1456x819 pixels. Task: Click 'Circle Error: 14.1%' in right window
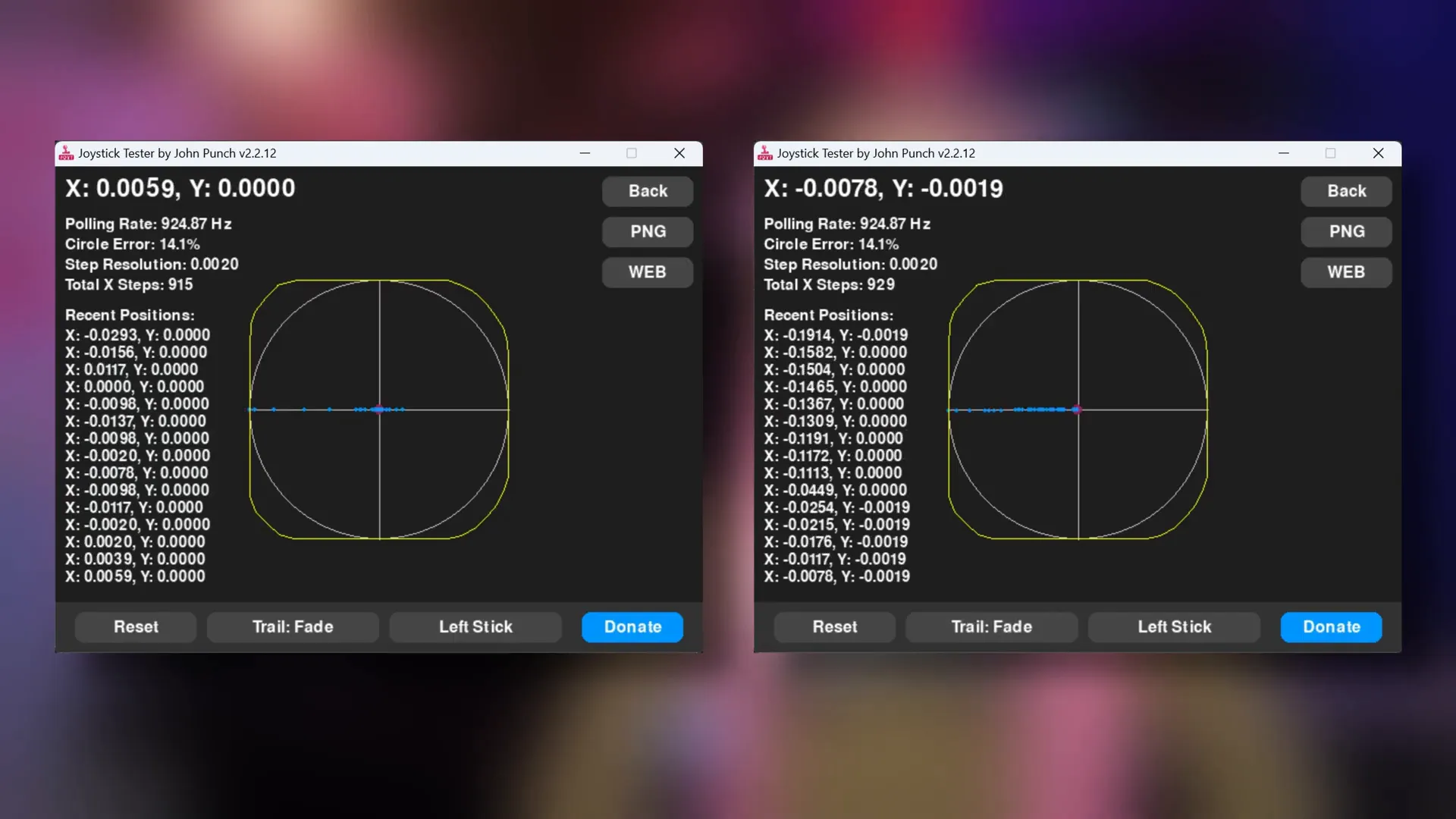point(831,244)
